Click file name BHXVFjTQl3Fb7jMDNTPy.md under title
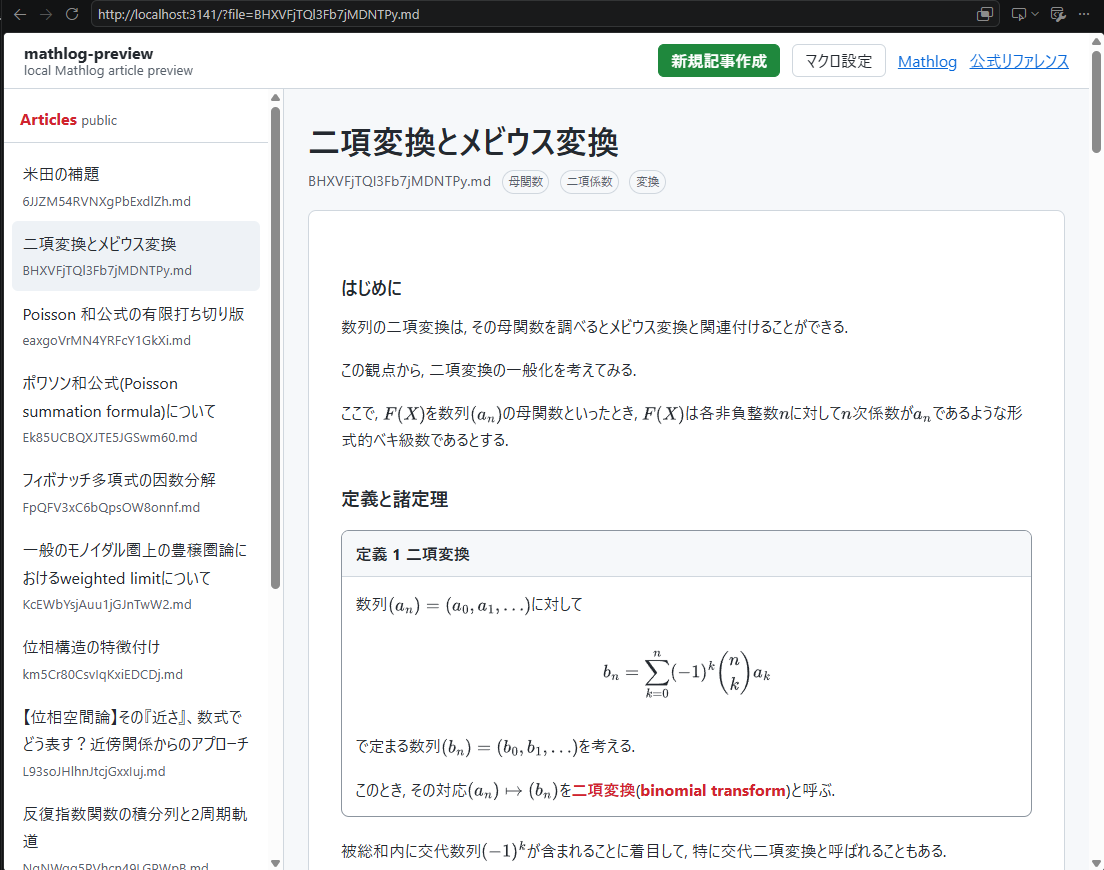Screen dimensions: 1104x870 point(399,182)
